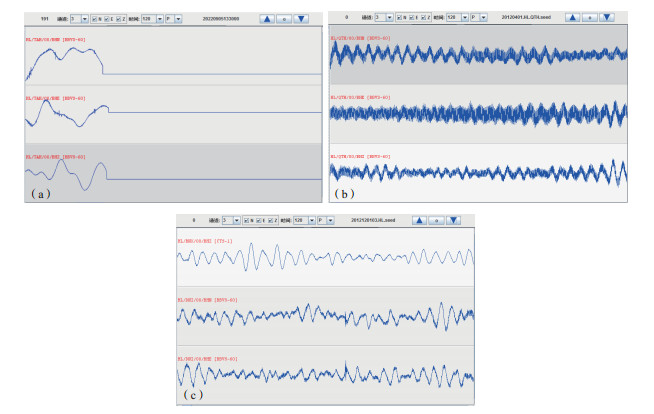Click the up arrow button in panel (a)
The image size is (654, 414).
coord(268,18)
